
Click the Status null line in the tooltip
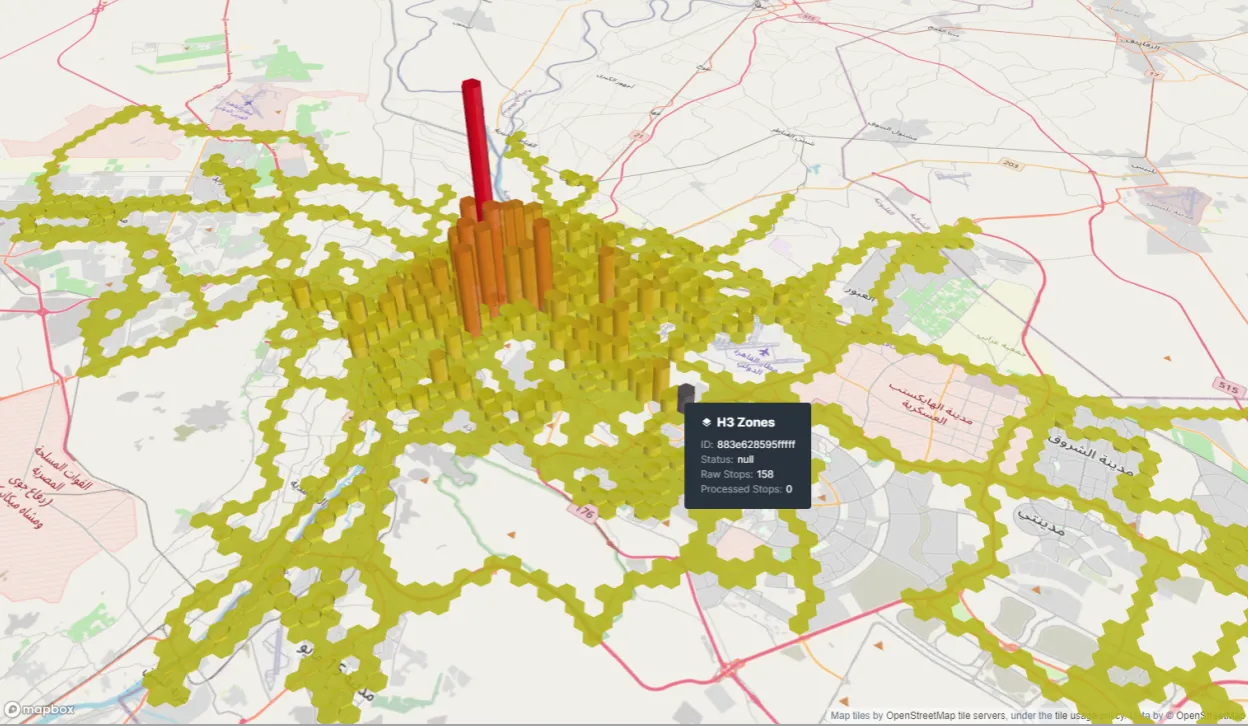[728, 458]
